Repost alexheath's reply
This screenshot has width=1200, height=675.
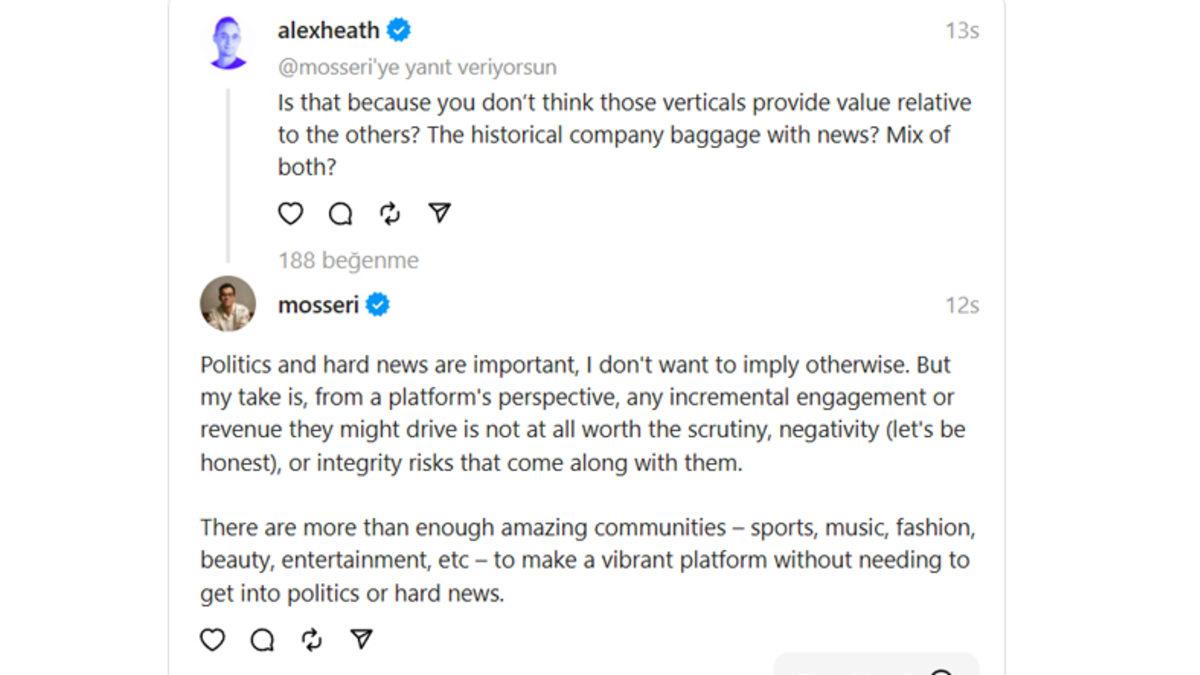(x=390, y=213)
